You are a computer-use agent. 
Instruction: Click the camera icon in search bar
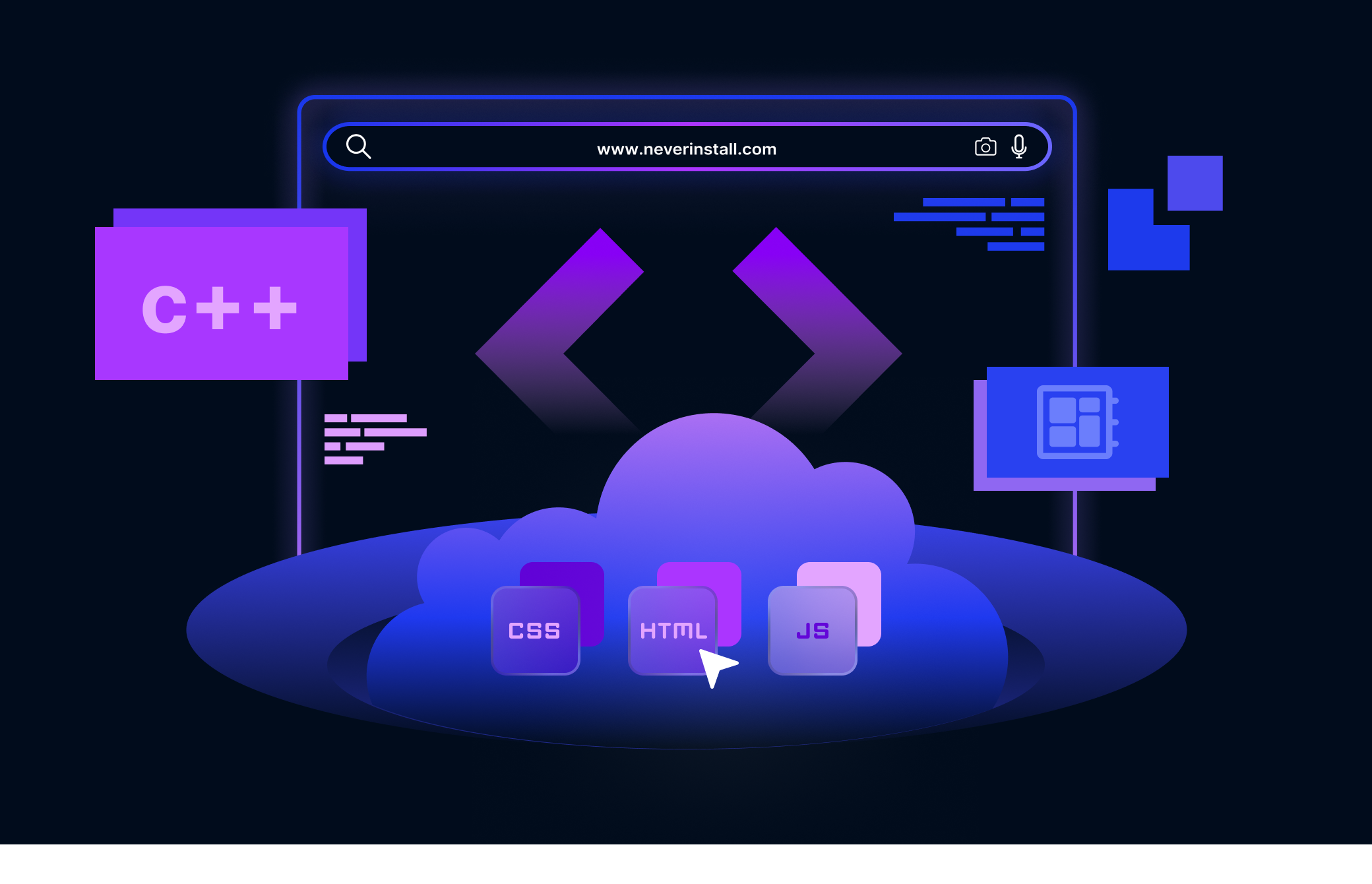[985, 146]
